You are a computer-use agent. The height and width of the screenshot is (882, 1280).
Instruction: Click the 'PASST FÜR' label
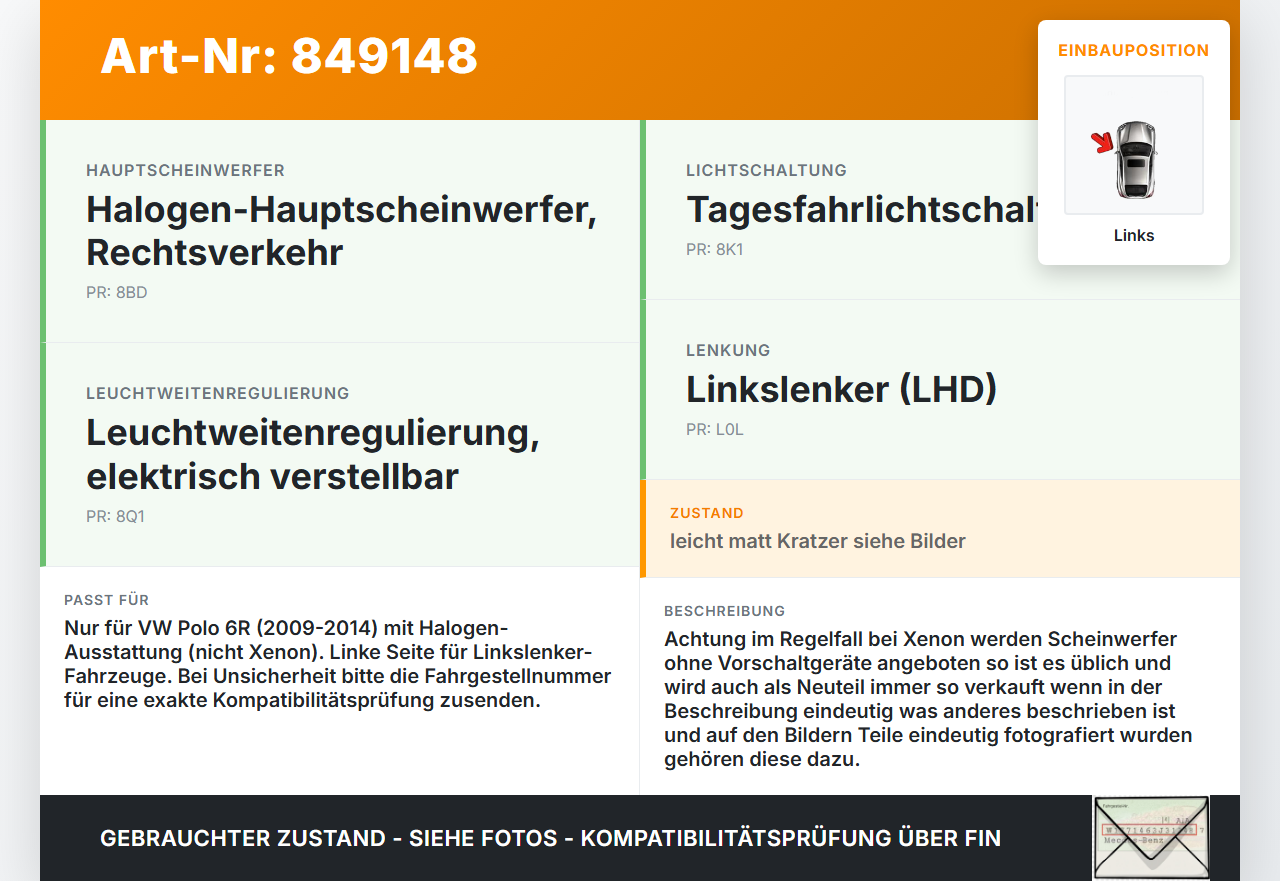pos(107,600)
